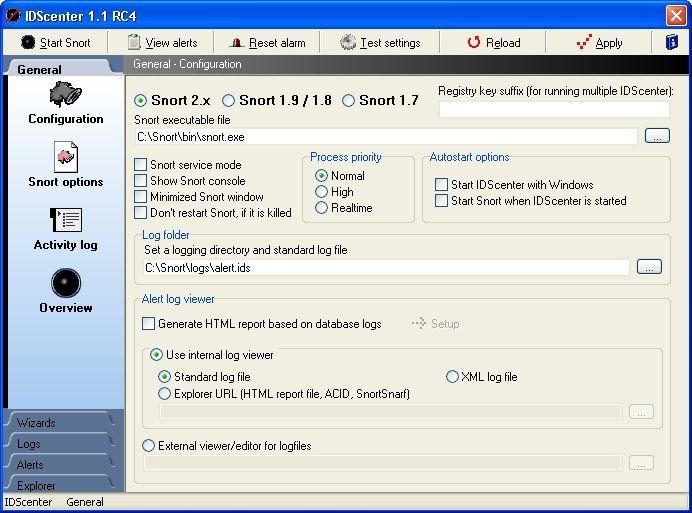The height and width of the screenshot is (513, 692).
Task: Enable Show Snort console checkbox
Action: click(140, 181)
